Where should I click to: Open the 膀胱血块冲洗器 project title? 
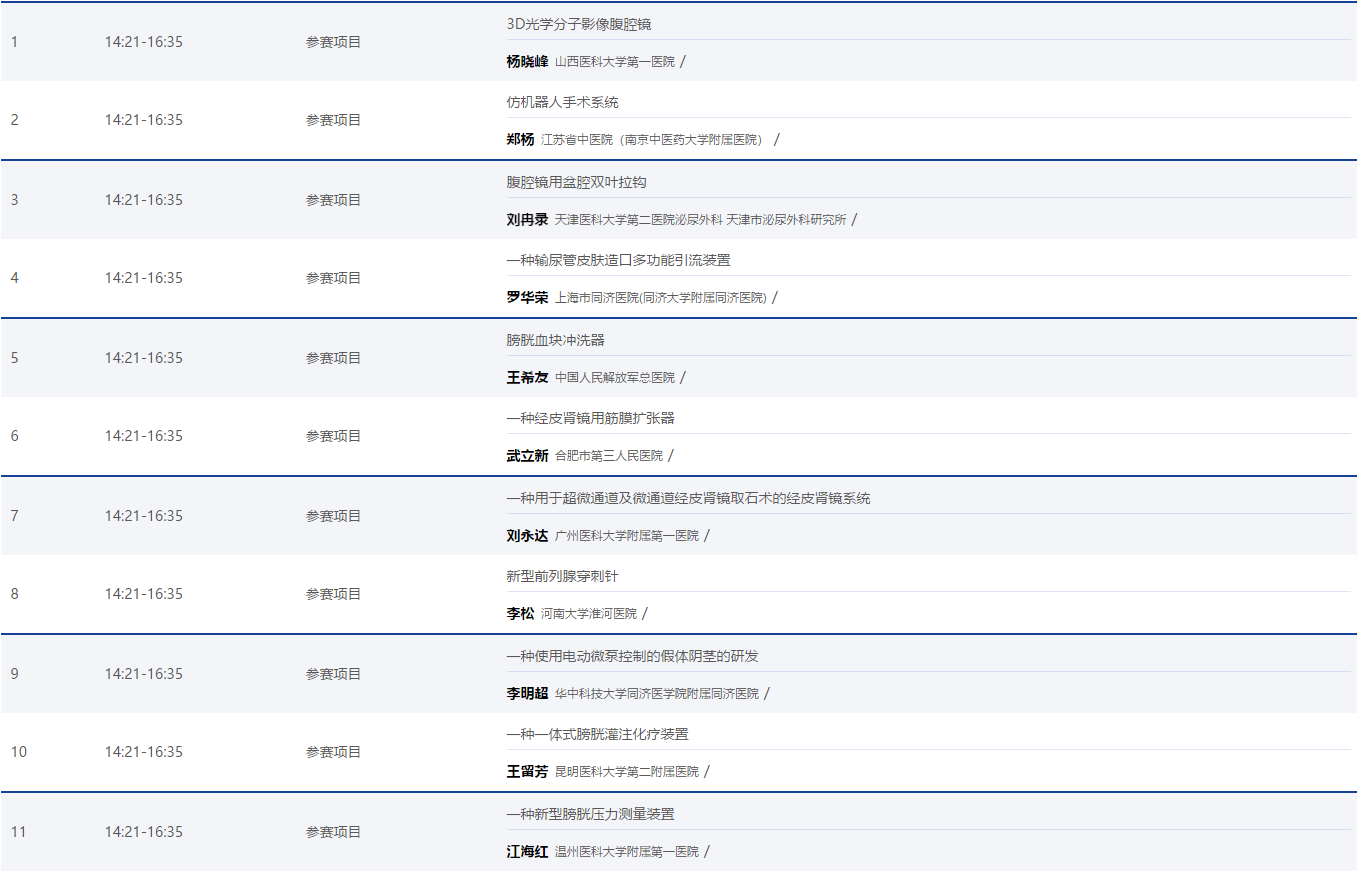(x=555, y=340)
